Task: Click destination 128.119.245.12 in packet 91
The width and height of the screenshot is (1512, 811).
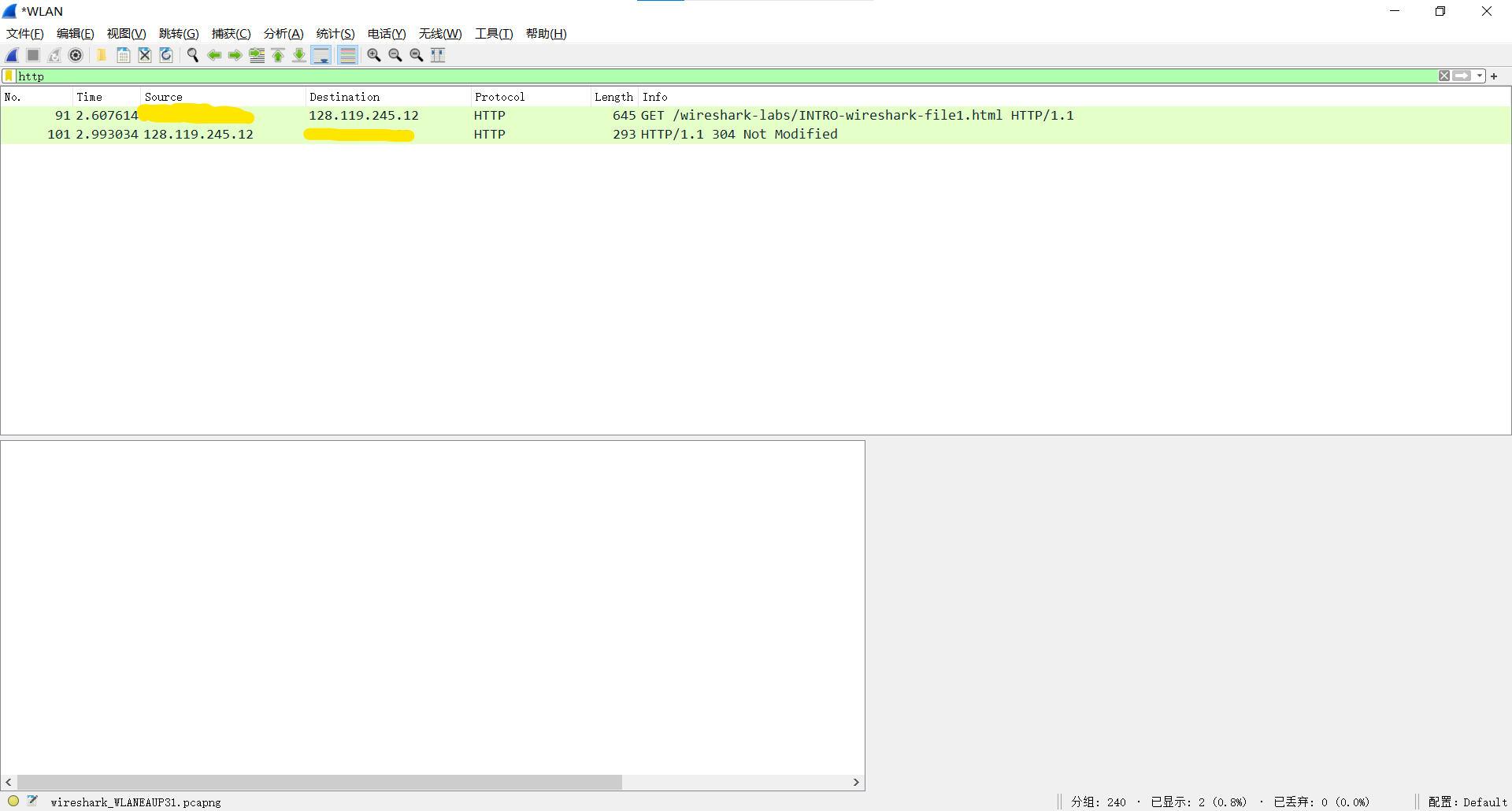Action: tap(364, 116)
